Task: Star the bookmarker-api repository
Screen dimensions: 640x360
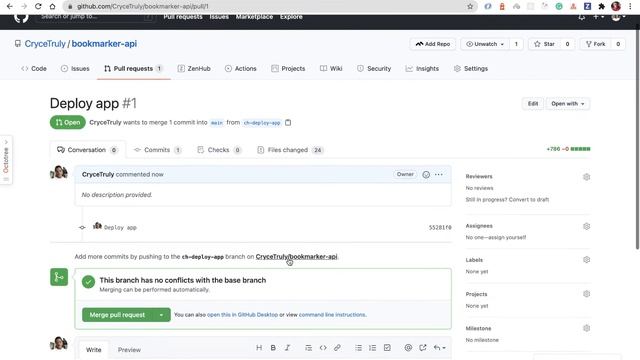Action: coord(544,44)
